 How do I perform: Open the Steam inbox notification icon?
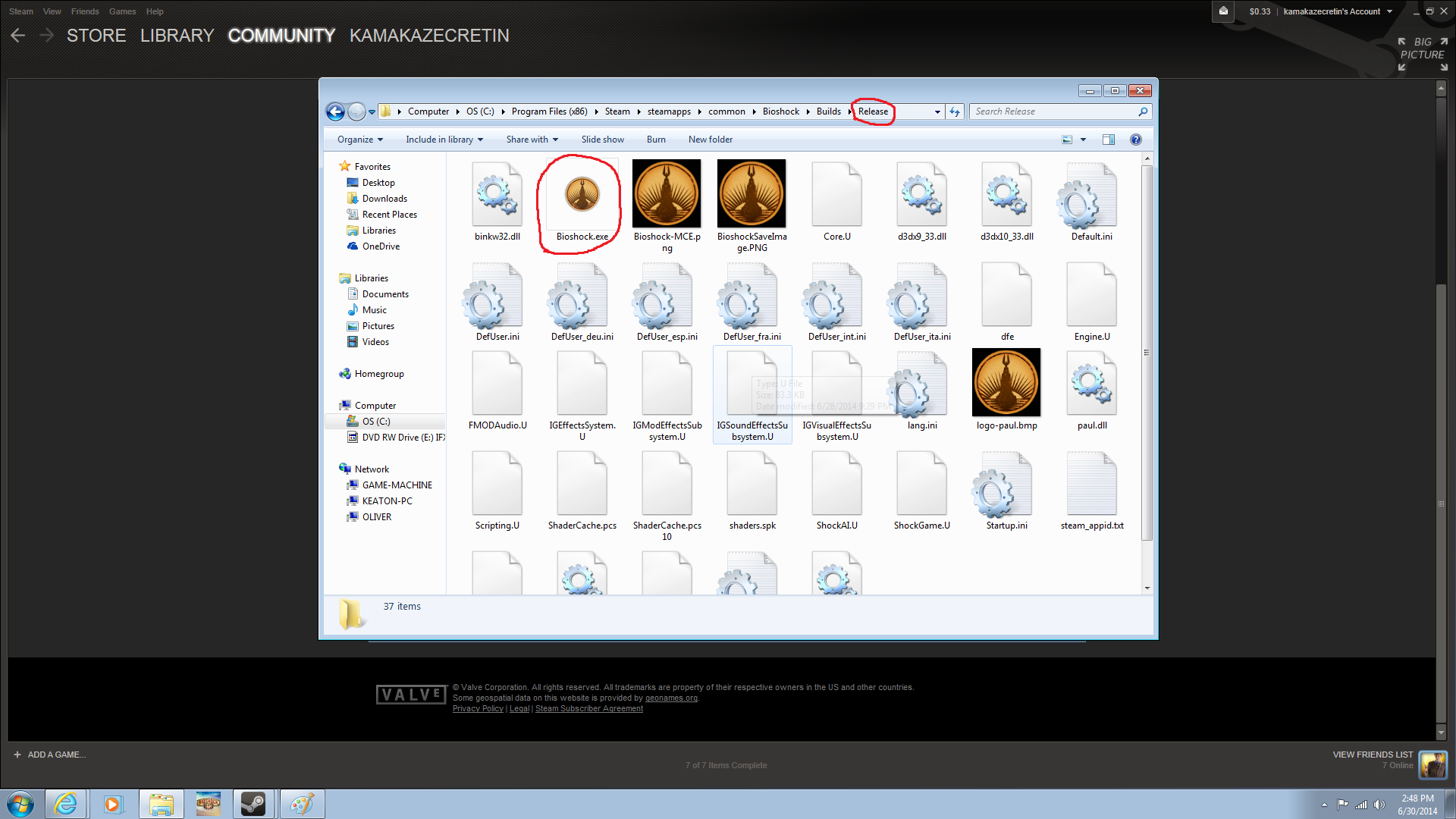point(1223,11)
